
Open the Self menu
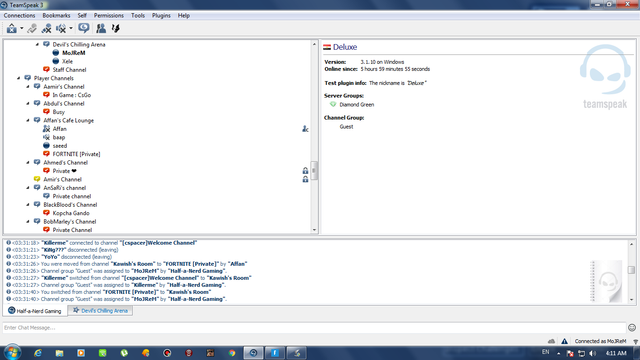coord(82,16)
